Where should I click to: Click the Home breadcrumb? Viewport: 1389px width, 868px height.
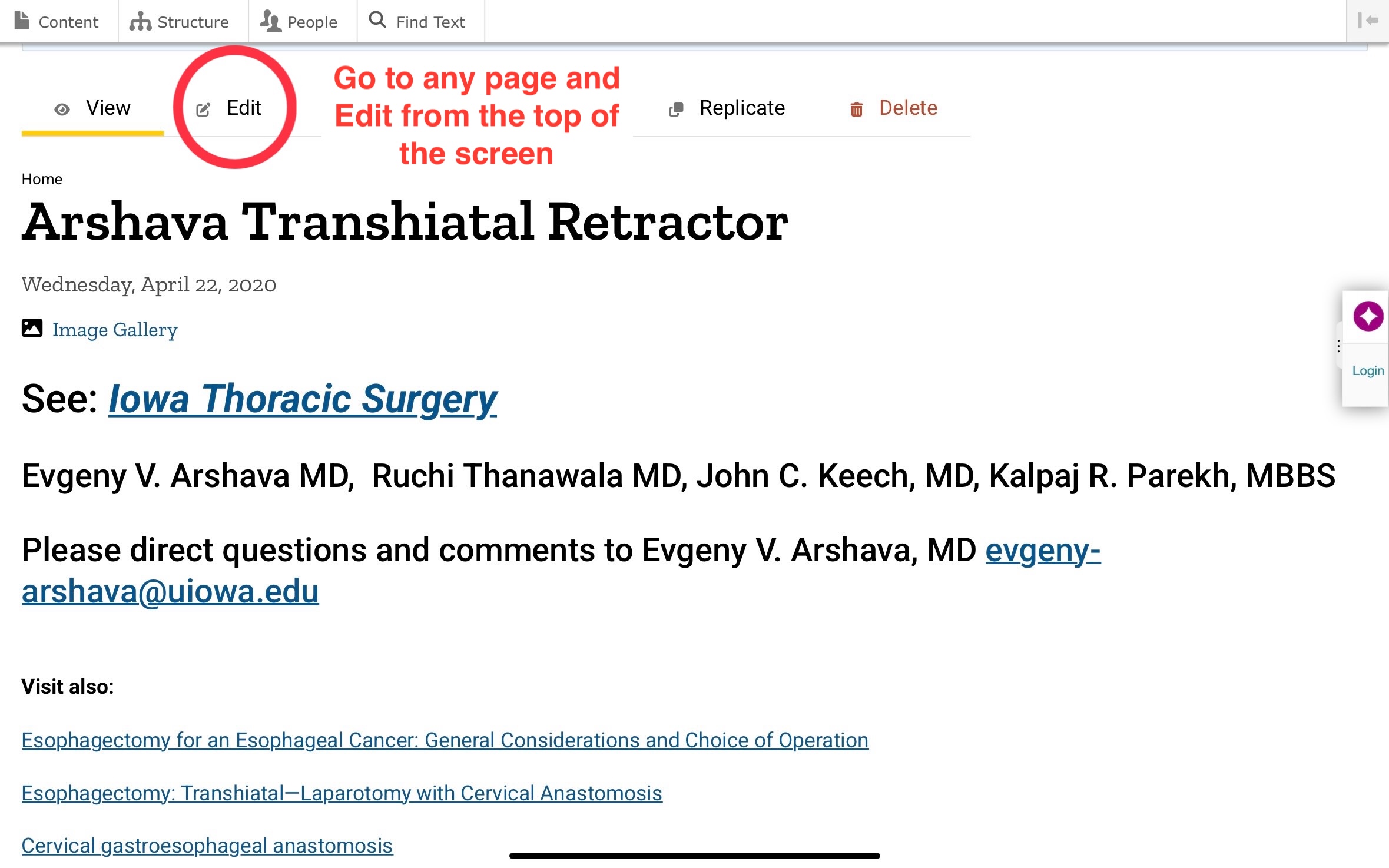click(42, 179)
